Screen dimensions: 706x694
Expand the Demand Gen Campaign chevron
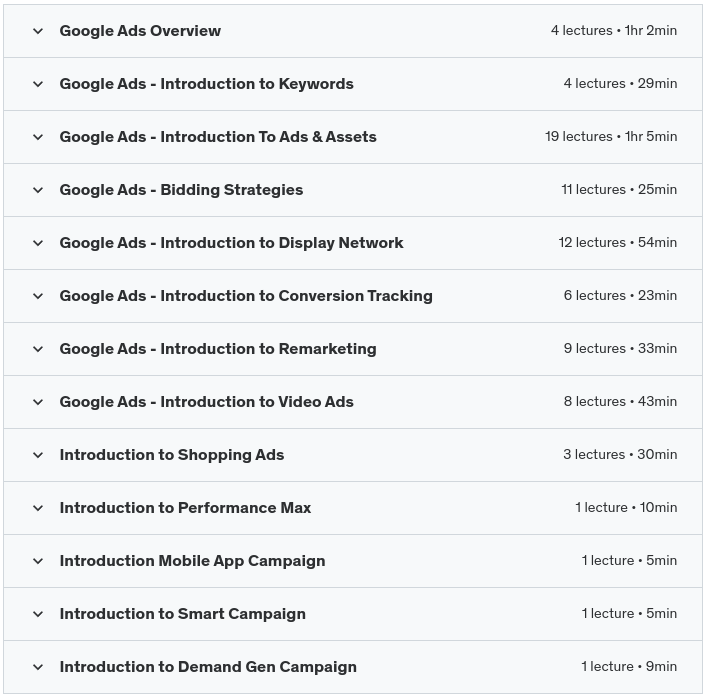(x=38, y=667)
